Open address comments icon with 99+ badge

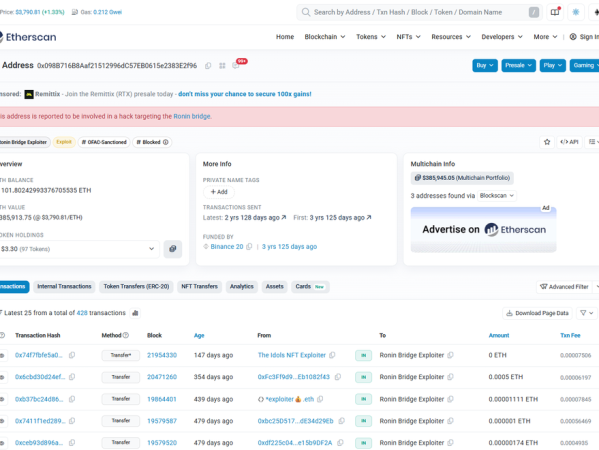point(236,66)
